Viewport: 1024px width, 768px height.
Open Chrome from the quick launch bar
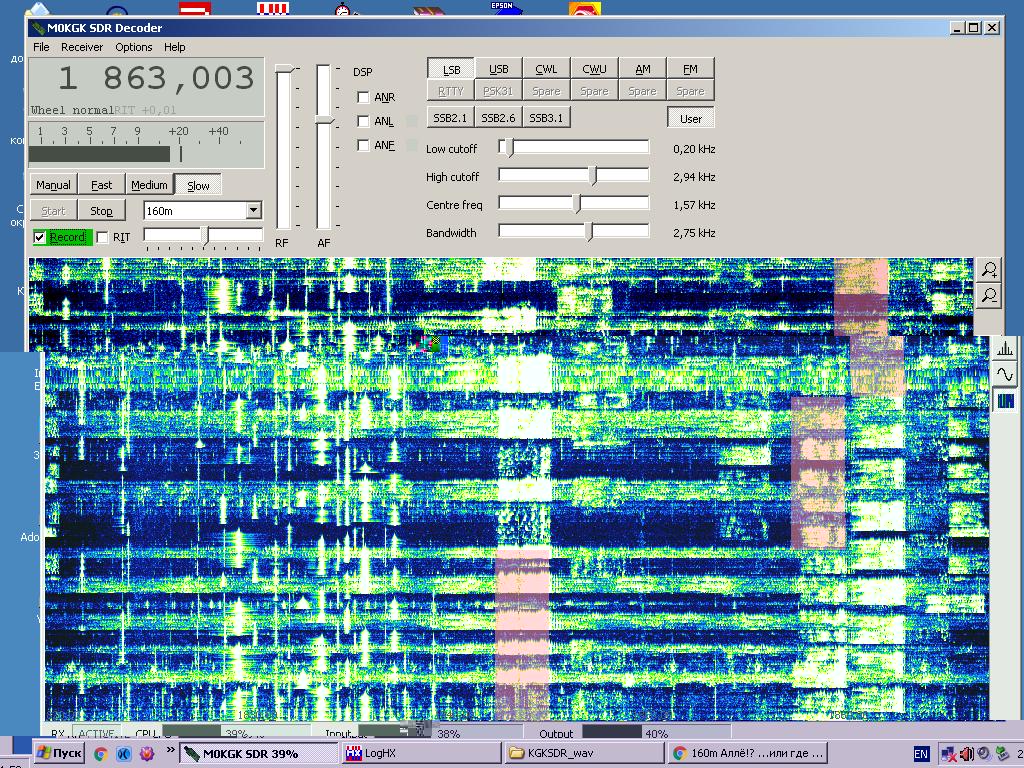[x=101, y=753]
